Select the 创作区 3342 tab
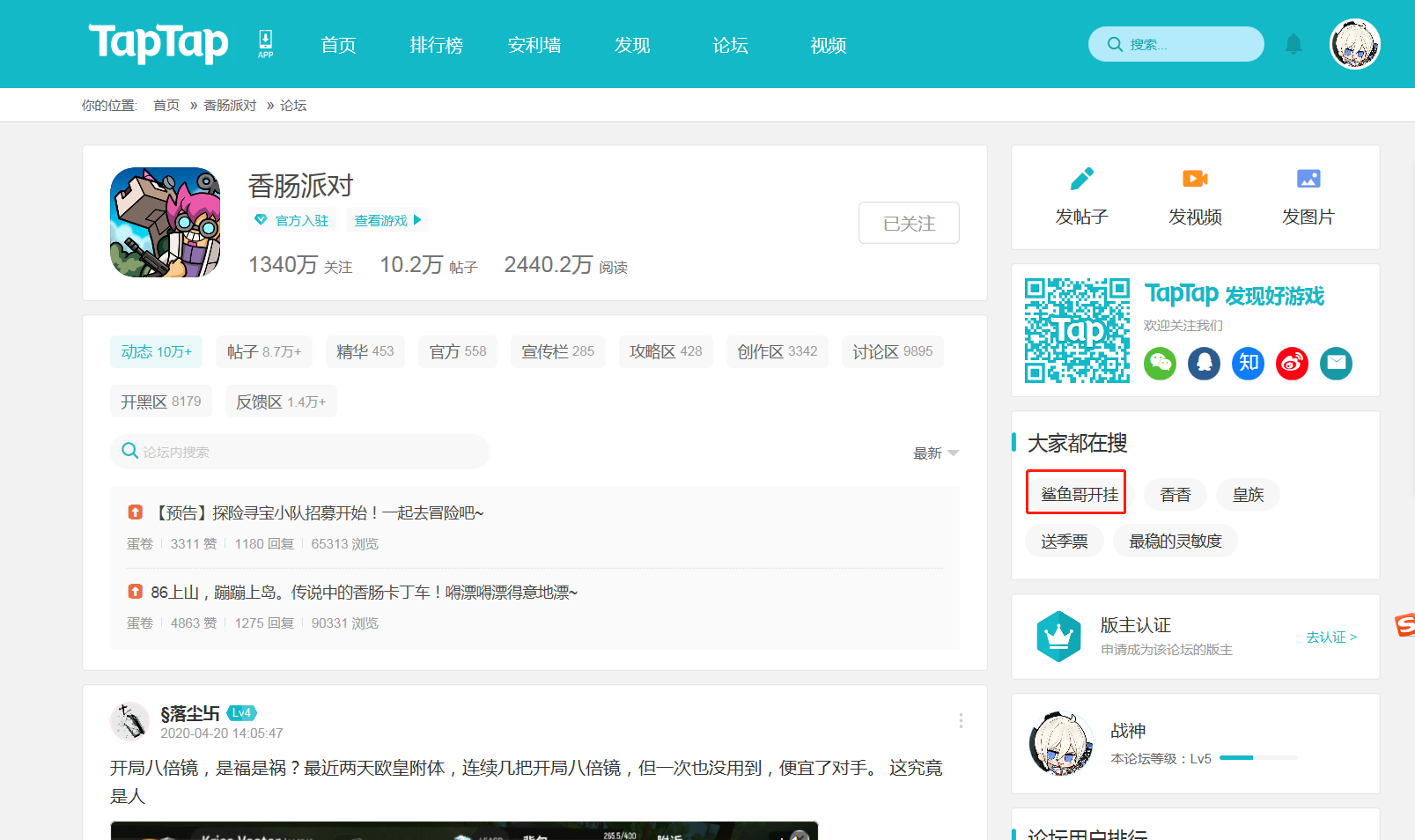This screenshot has width=1415, height=840. point(778,351)
